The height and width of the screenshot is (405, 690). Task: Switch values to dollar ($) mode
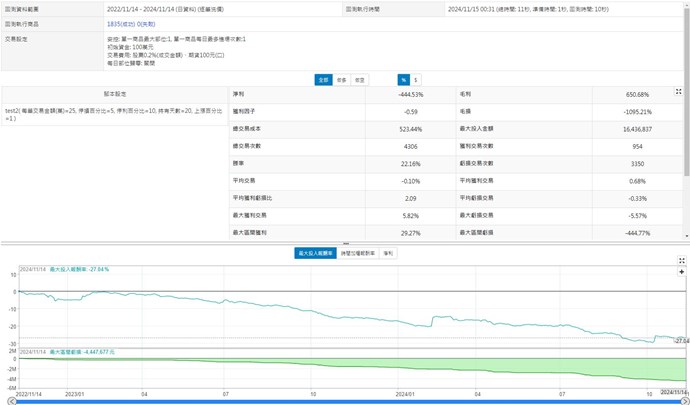[x=416, y=79]
